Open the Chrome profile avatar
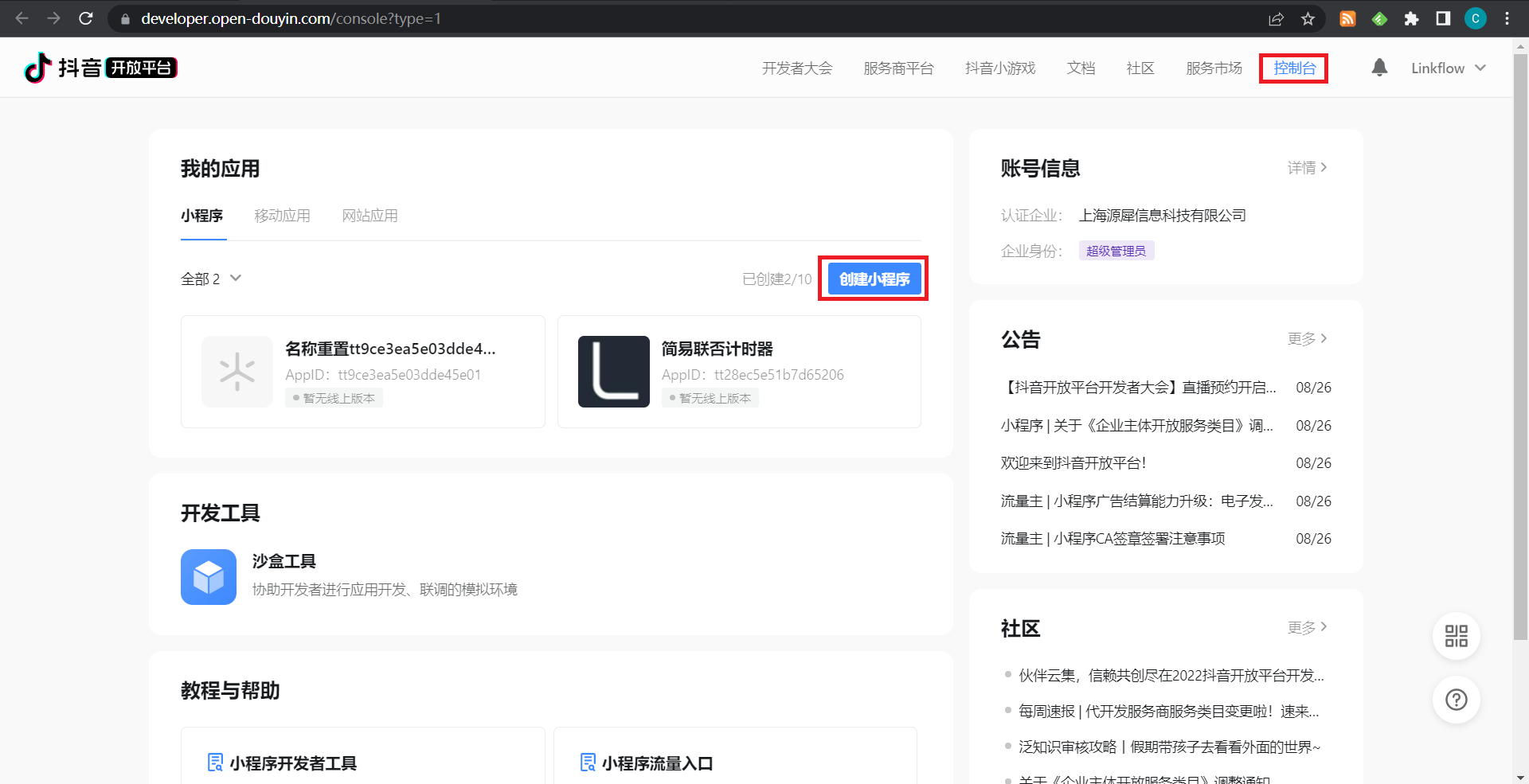Viewport: 1529px width, 784px height. [x=1475, y=18]
